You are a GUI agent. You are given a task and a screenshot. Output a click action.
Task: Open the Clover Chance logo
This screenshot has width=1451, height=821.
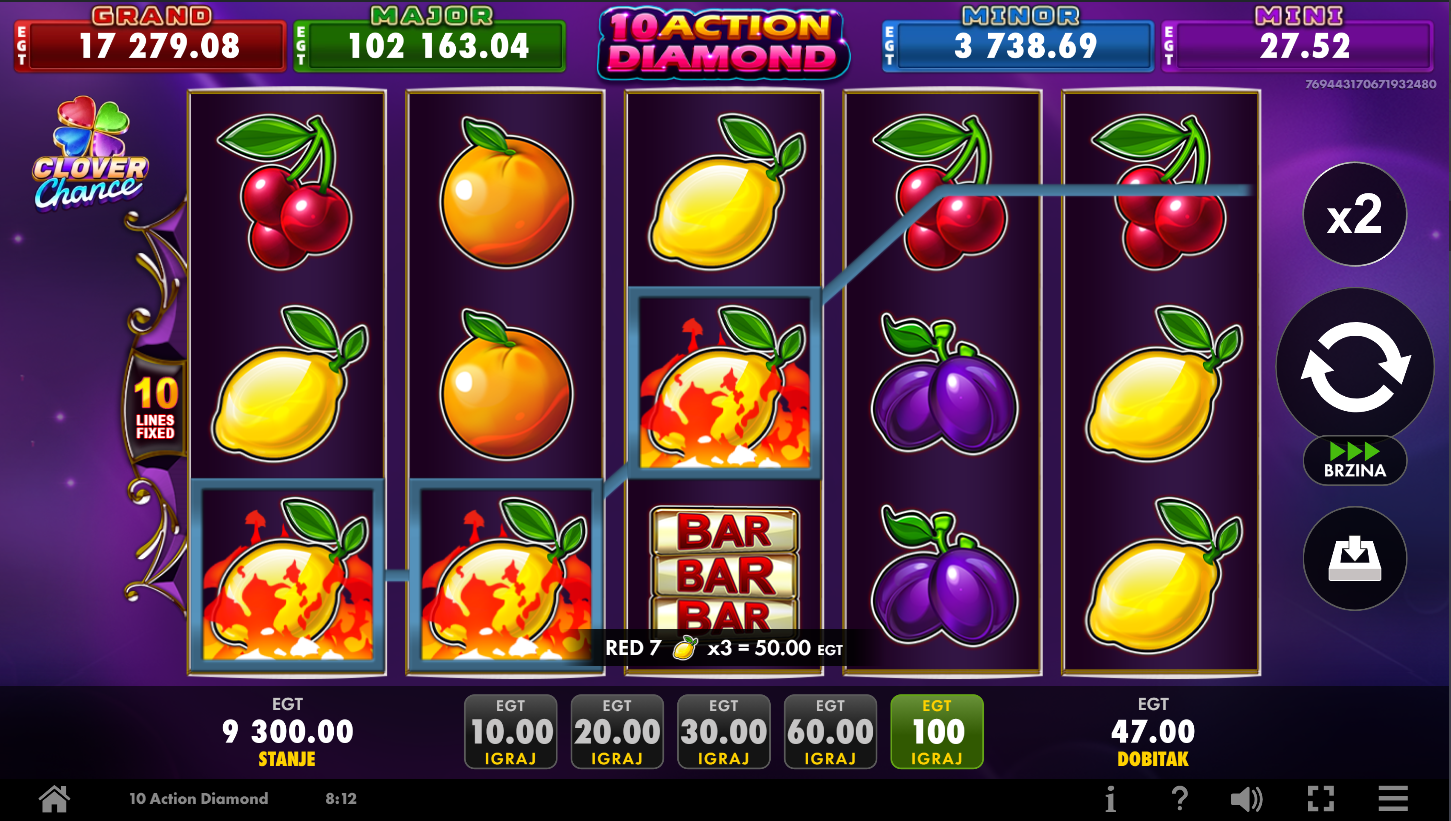[91, 153]
